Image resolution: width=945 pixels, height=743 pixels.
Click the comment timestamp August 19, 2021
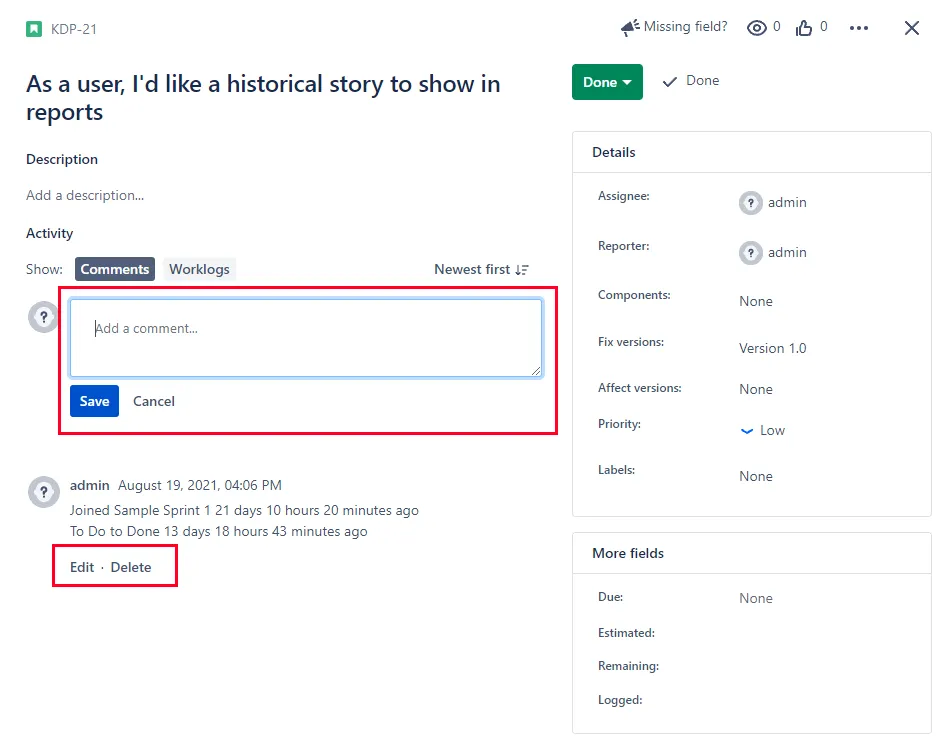tap(199, 485)
